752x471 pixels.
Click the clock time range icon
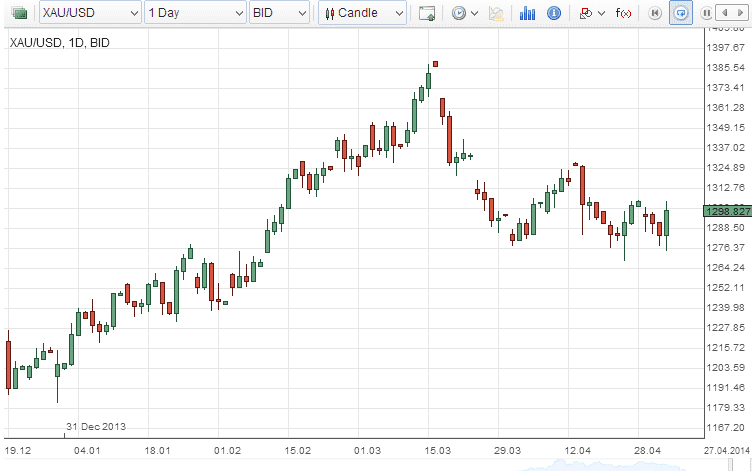click(x=459, y=13)
